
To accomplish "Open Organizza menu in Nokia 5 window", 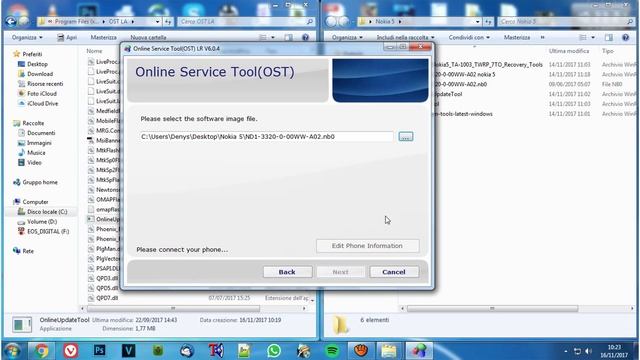I will pyautogui.click(x=347, y=37).
